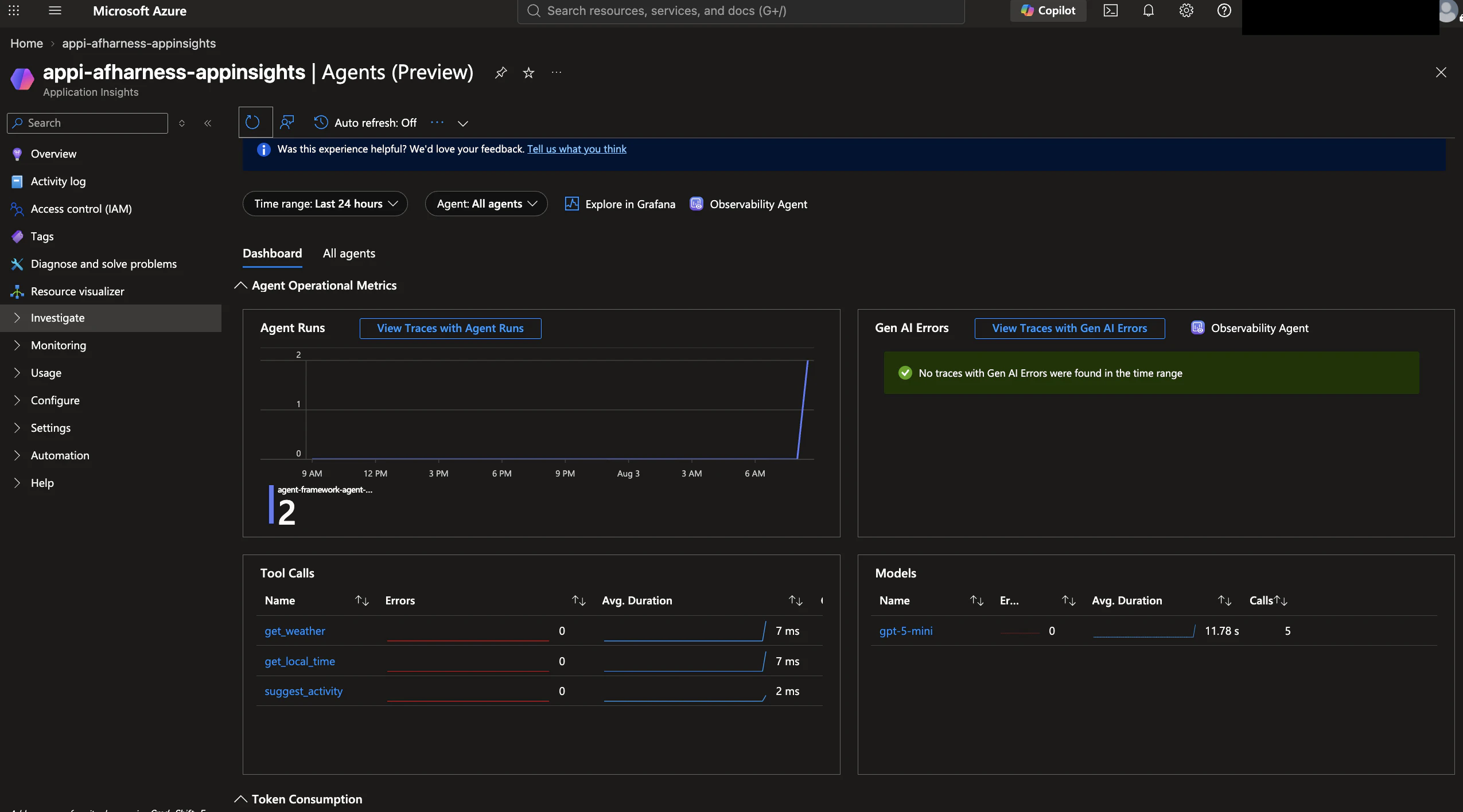The width and height of the screenshot is (1463, 812).
Task: Open the notifications bell
Action: tap(1149, 10)
